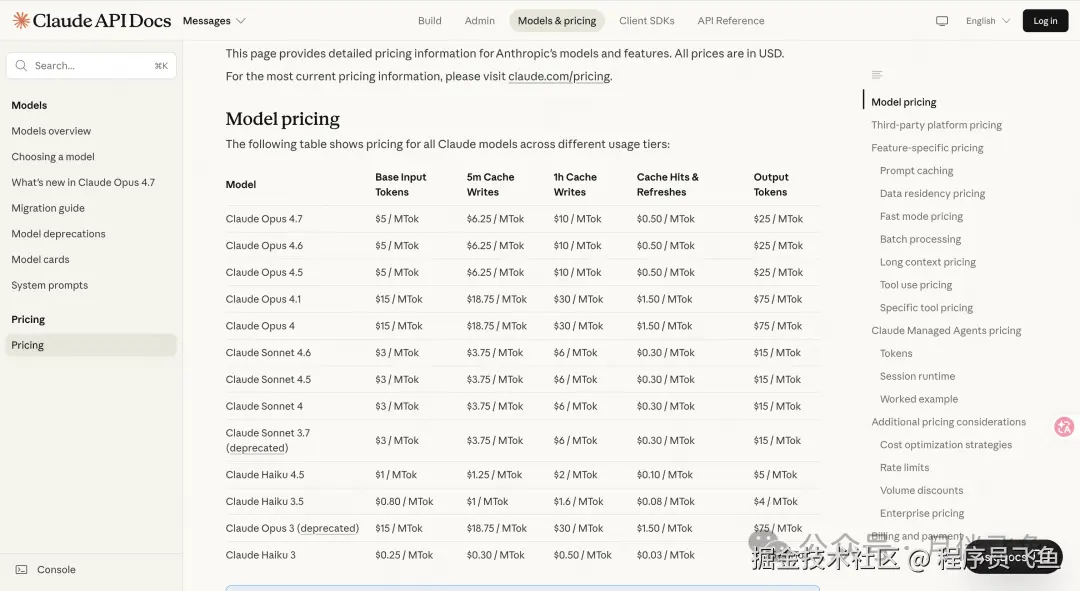Click Claude Sonnet 3.7 (deprecated) row name
Viewport: 1080px width, 591px height.
click(x=268, y=441)
